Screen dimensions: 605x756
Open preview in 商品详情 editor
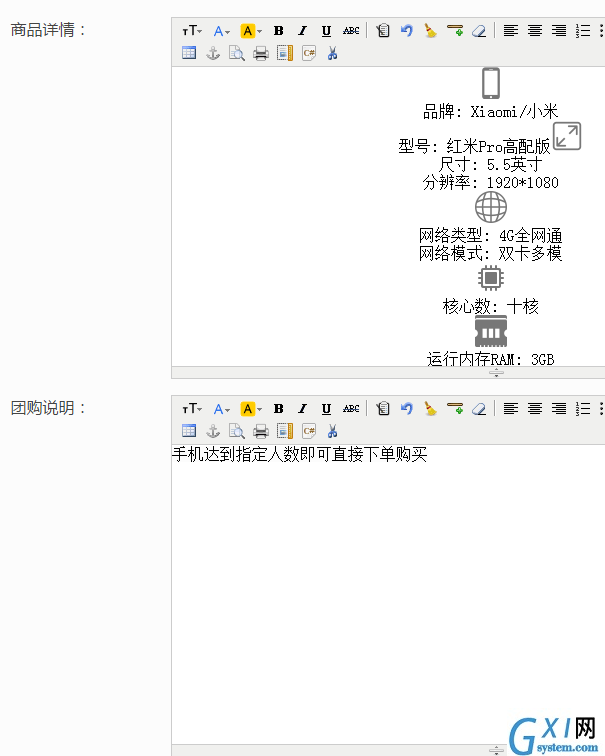237,53
